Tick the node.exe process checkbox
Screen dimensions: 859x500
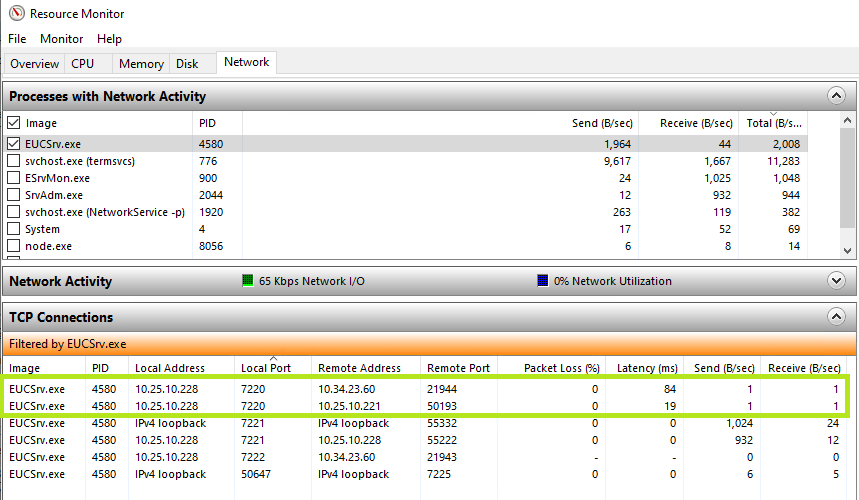pos(14,246)
